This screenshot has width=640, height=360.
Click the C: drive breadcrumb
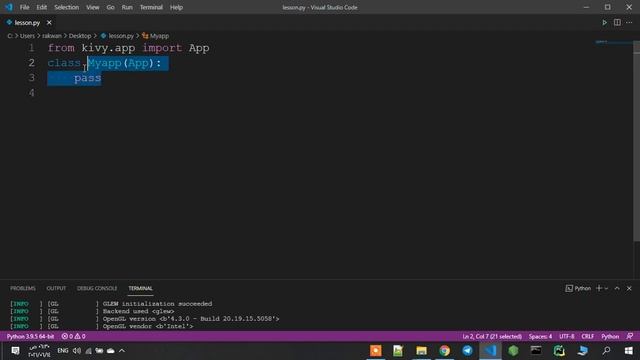[x=10, y=36]
